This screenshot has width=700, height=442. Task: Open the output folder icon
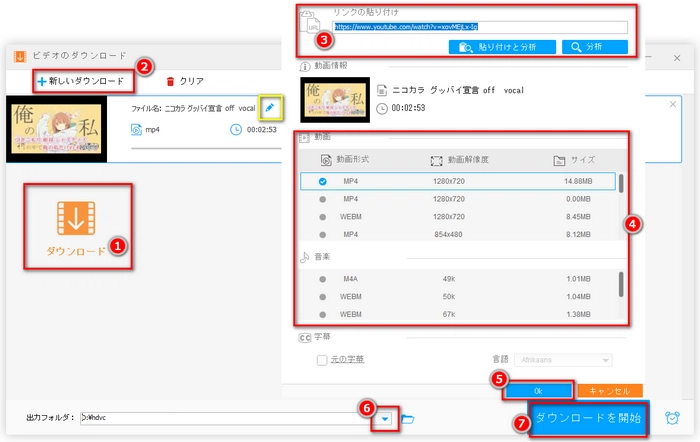408,419
